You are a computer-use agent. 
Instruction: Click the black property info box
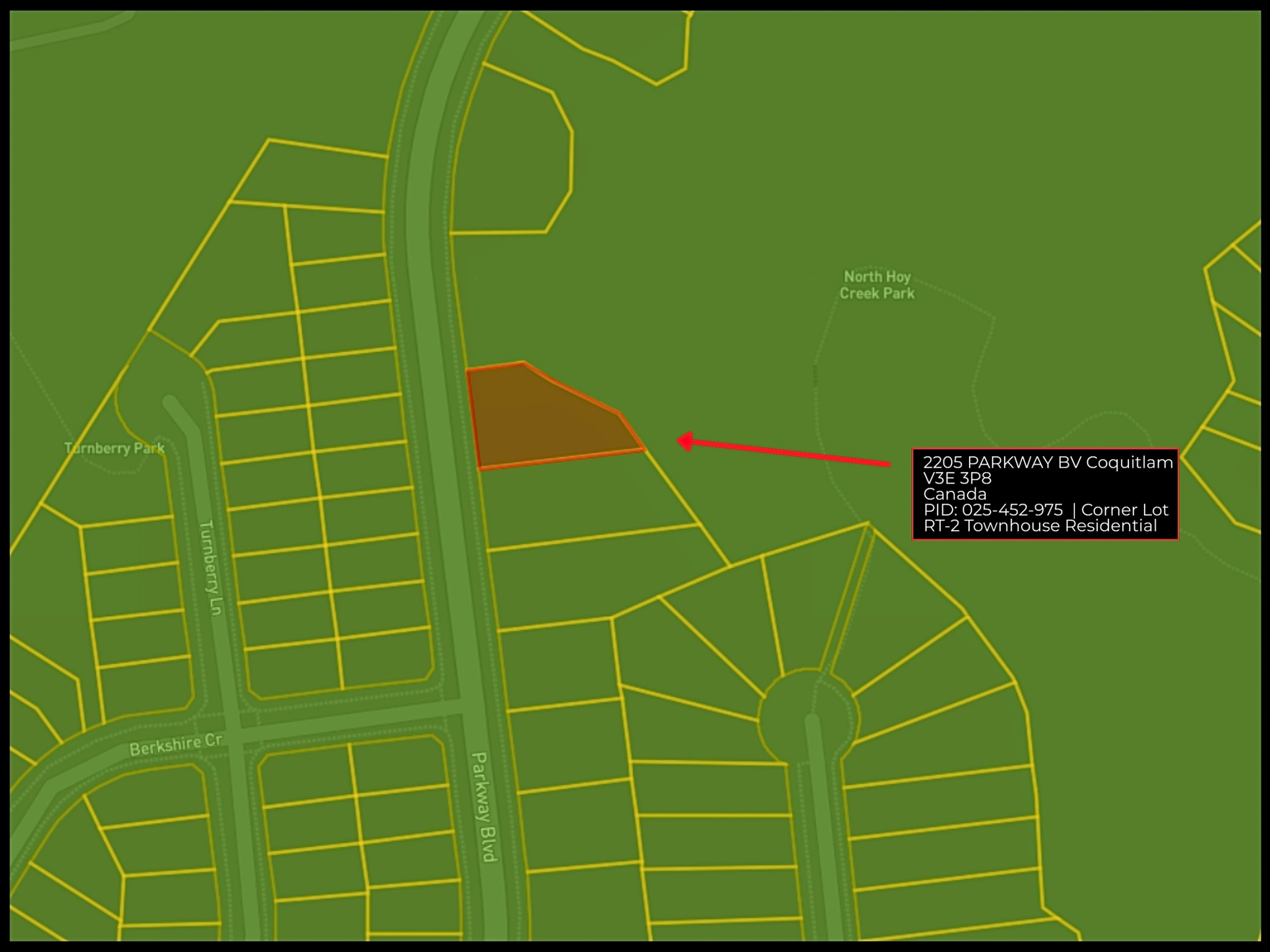1045,493
